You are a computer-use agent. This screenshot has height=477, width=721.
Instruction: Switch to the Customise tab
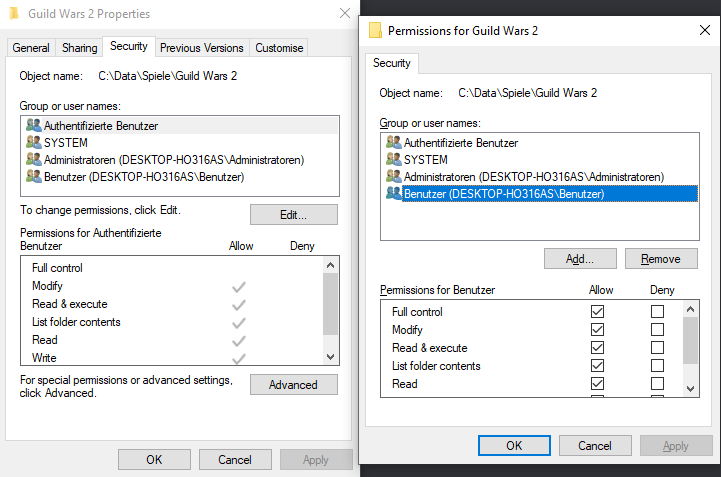tap(279, 48)
